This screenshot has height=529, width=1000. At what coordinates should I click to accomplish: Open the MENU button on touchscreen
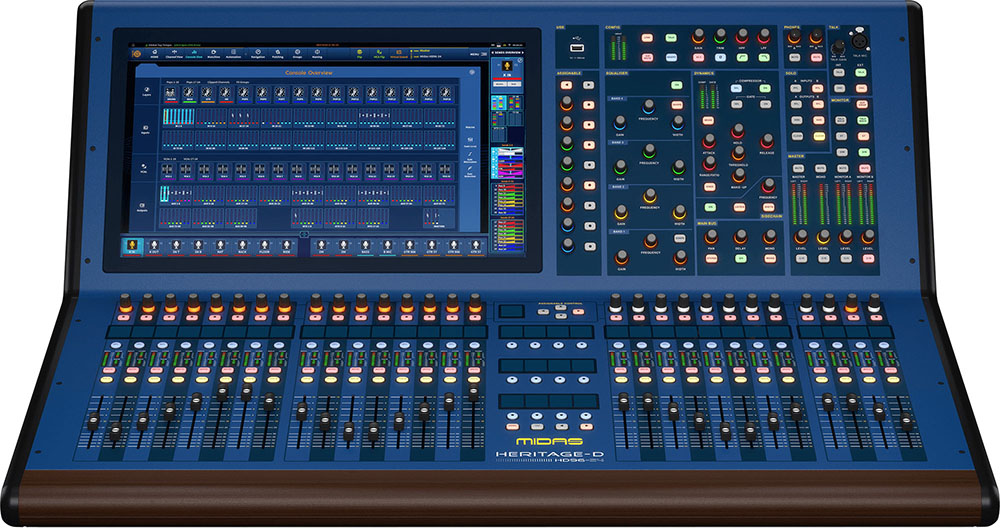(476, 54)
